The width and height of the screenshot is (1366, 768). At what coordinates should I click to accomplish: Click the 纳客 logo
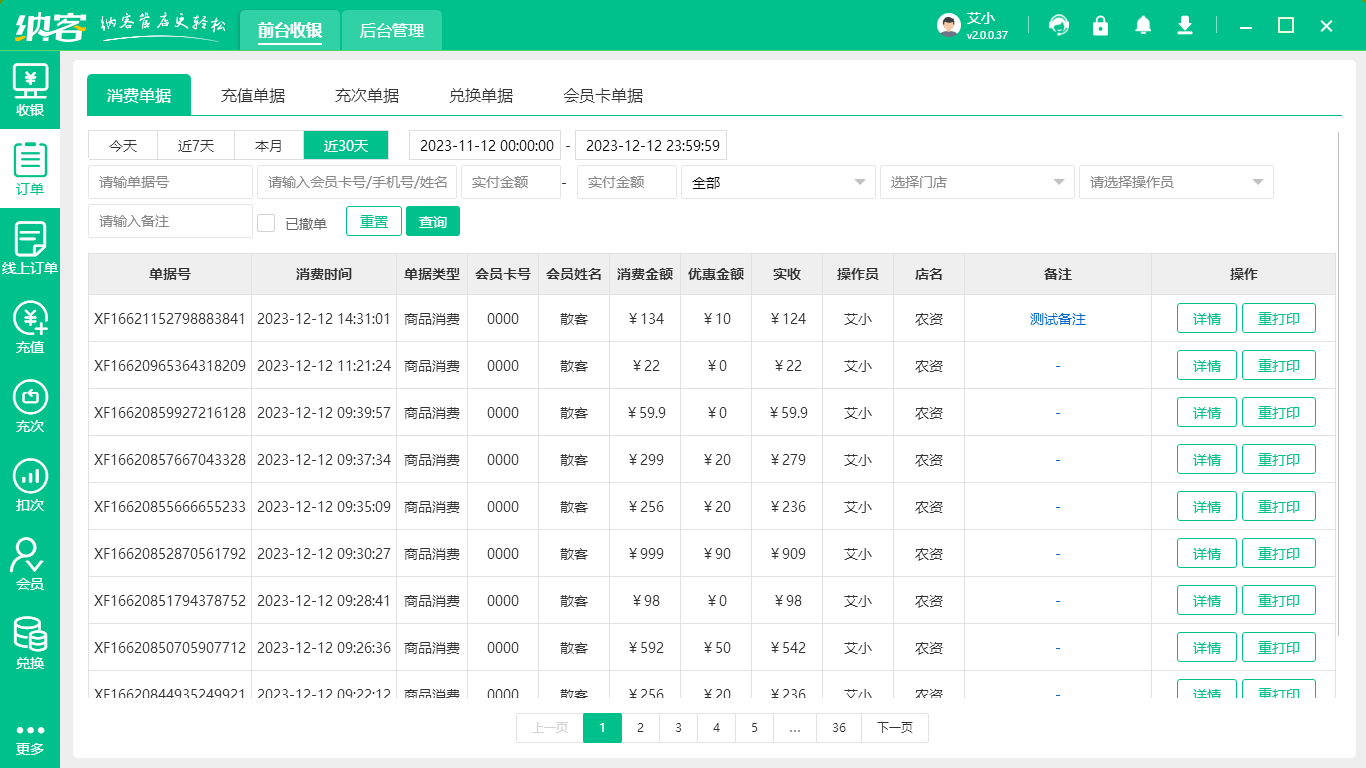[x=50, y=26]
